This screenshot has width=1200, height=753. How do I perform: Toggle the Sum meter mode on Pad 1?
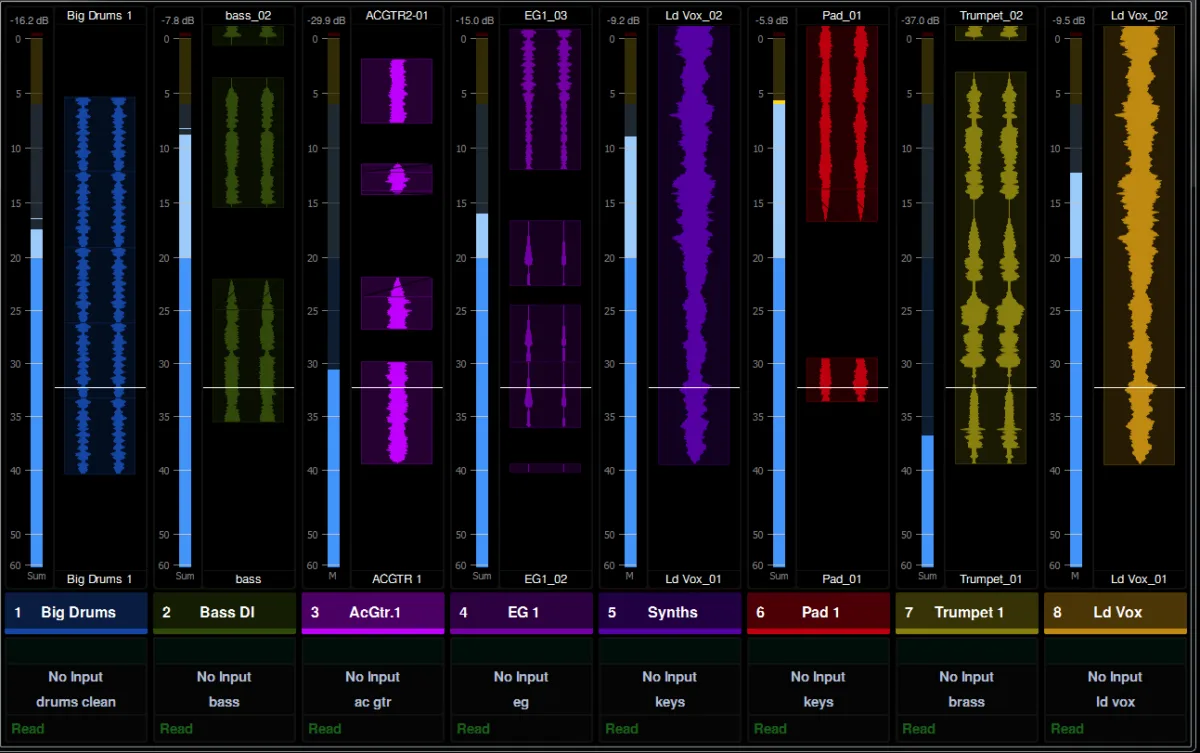click(x=779, y=576)
